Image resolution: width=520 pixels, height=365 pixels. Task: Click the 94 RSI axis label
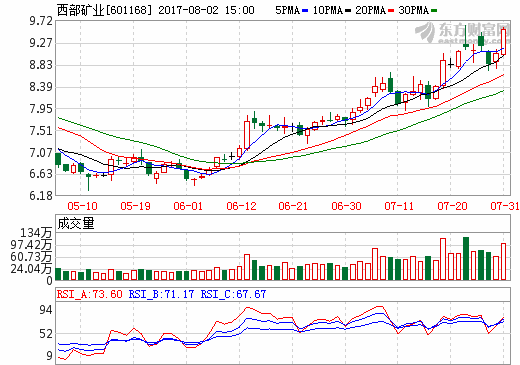click(46, 310)
